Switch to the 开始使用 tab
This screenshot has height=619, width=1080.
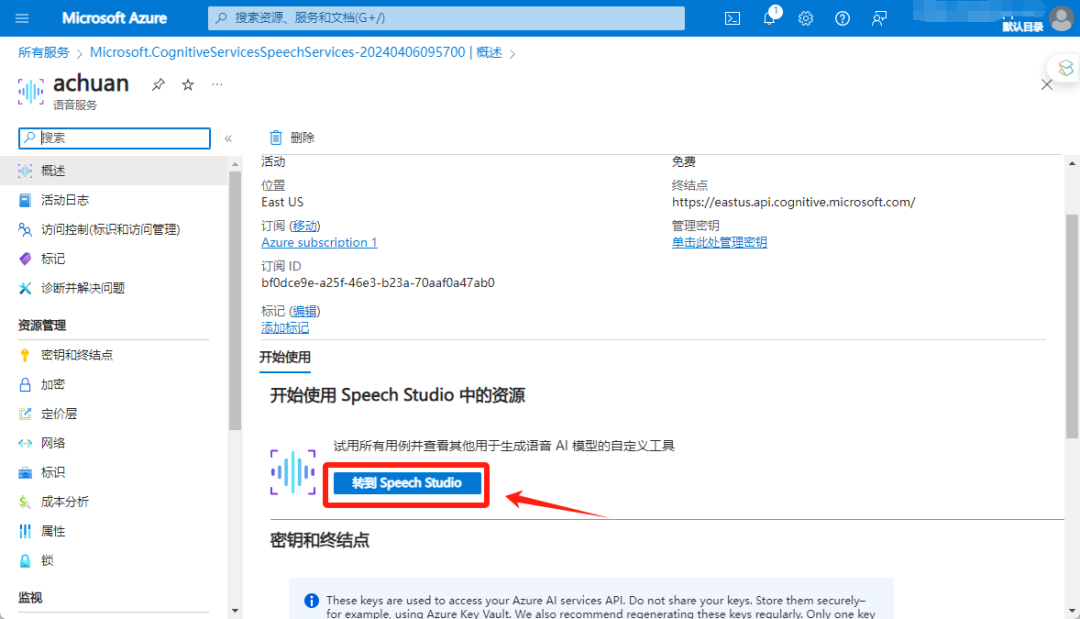click(x=284, y=357)
